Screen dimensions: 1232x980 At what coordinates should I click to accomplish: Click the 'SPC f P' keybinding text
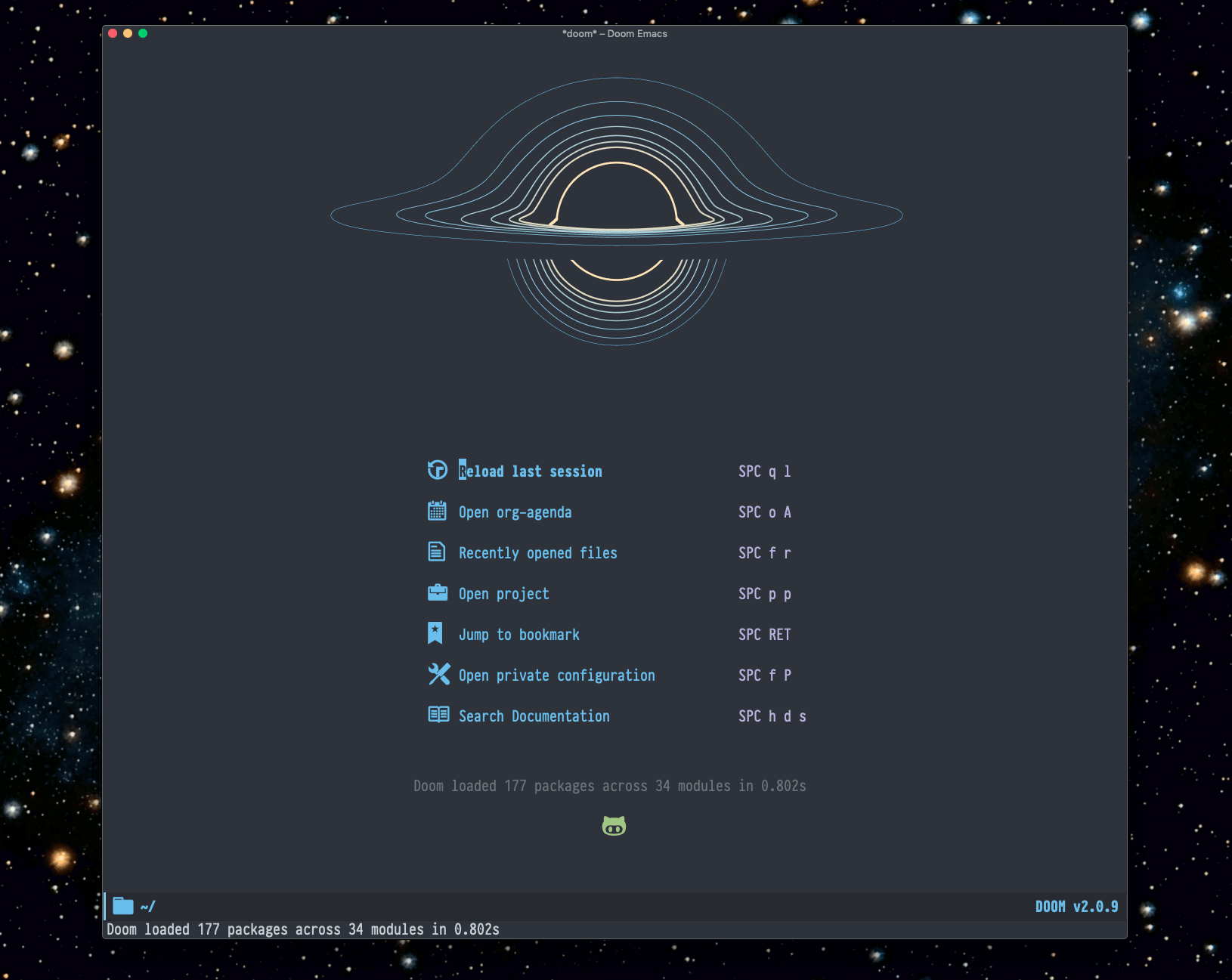click(x=765, y=675)
